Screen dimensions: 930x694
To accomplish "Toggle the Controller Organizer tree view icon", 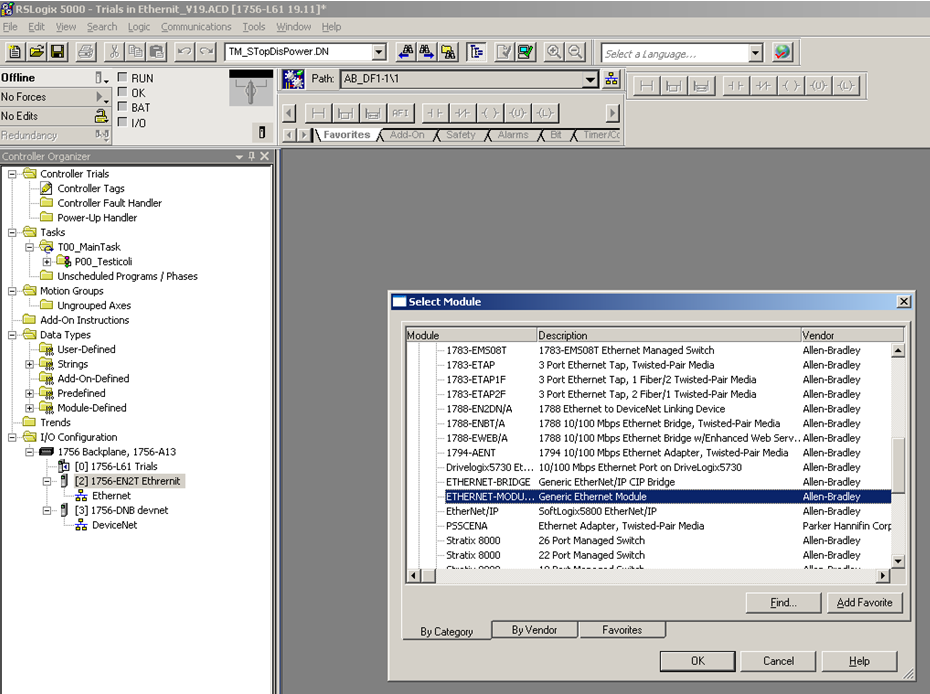I will [x=476, y=52].
